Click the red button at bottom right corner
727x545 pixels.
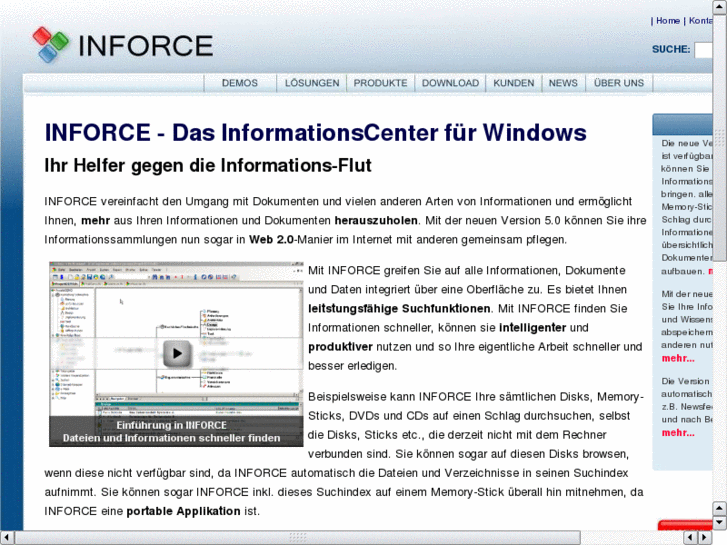click(x=685, y=525)
